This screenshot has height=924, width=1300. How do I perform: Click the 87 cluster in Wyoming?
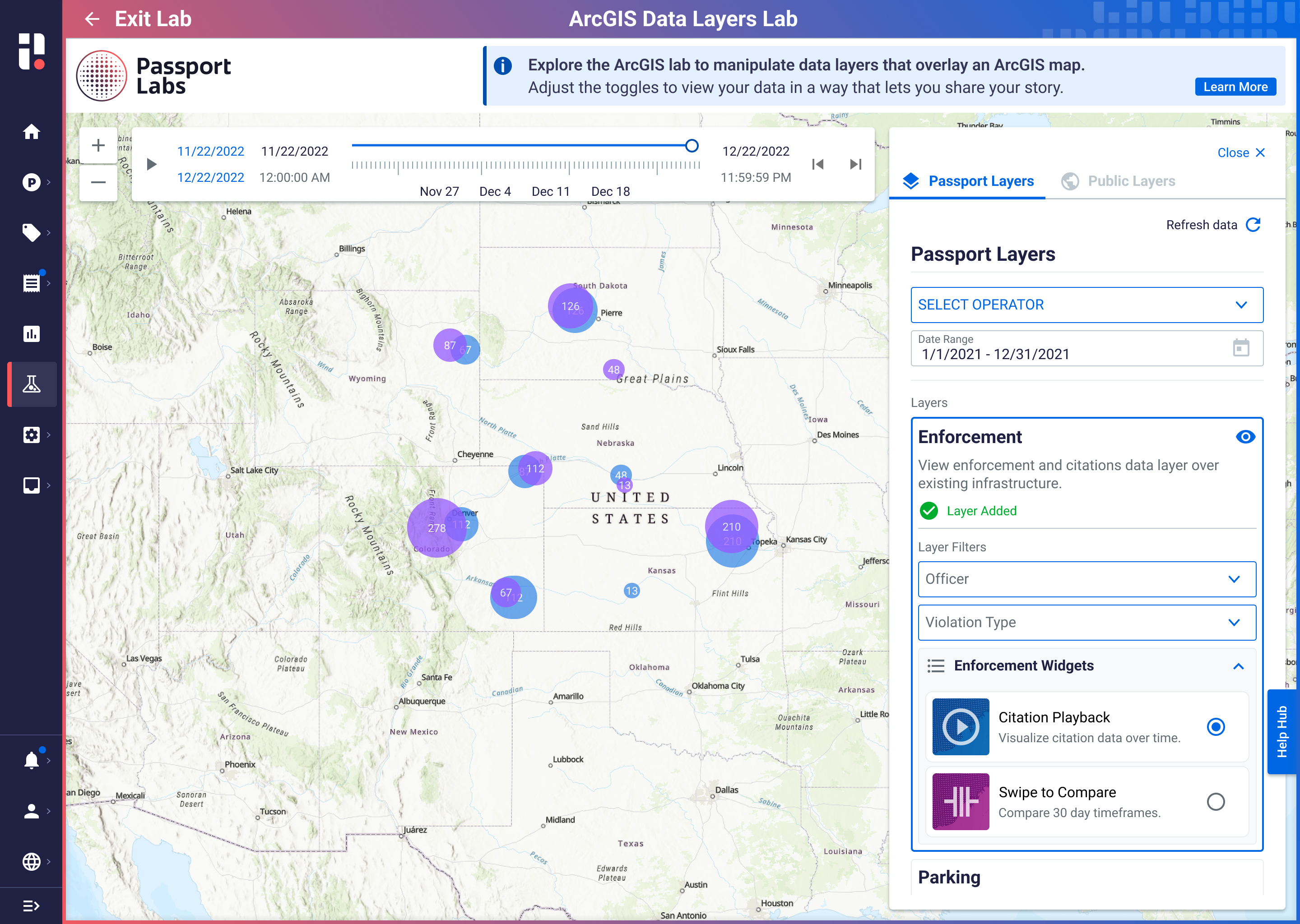tap(450, 345)
